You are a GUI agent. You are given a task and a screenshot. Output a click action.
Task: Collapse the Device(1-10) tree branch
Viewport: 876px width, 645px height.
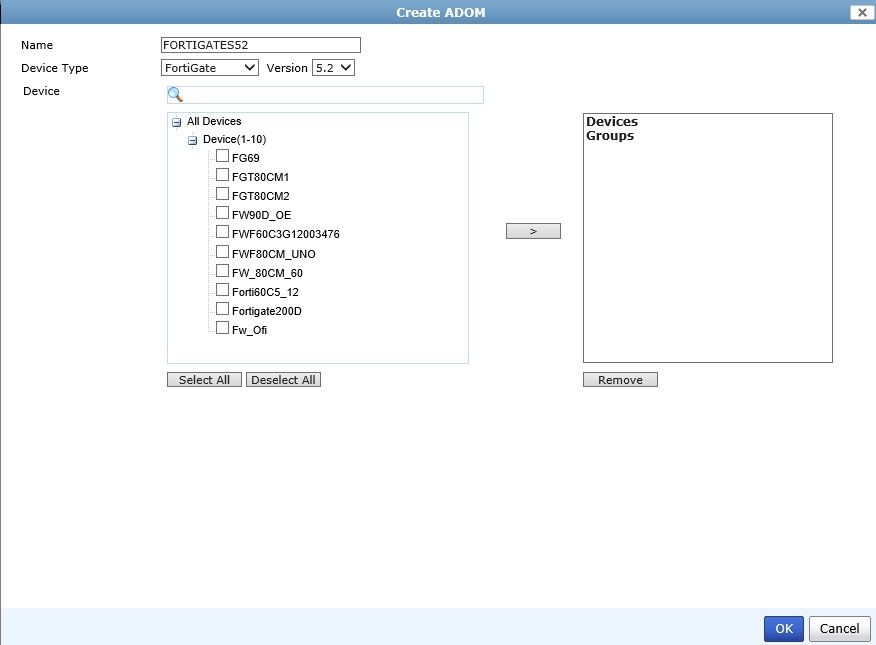[x=192, y=139]
